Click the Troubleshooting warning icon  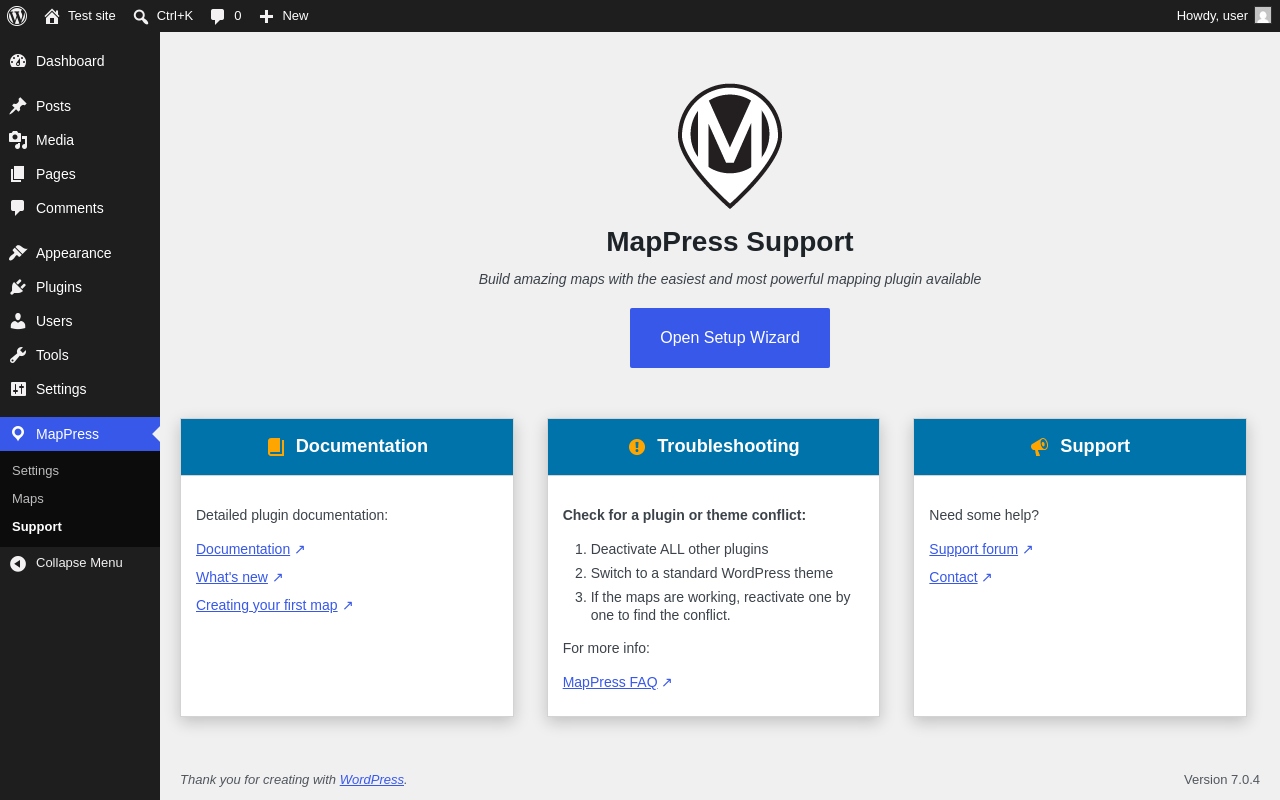637,447
